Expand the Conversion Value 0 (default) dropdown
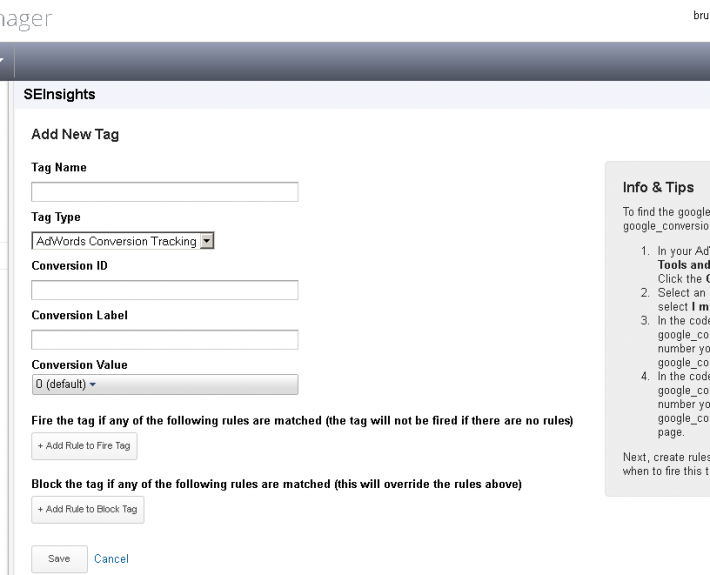This screenshot has height=575, width=710. [x=165, y=385]
